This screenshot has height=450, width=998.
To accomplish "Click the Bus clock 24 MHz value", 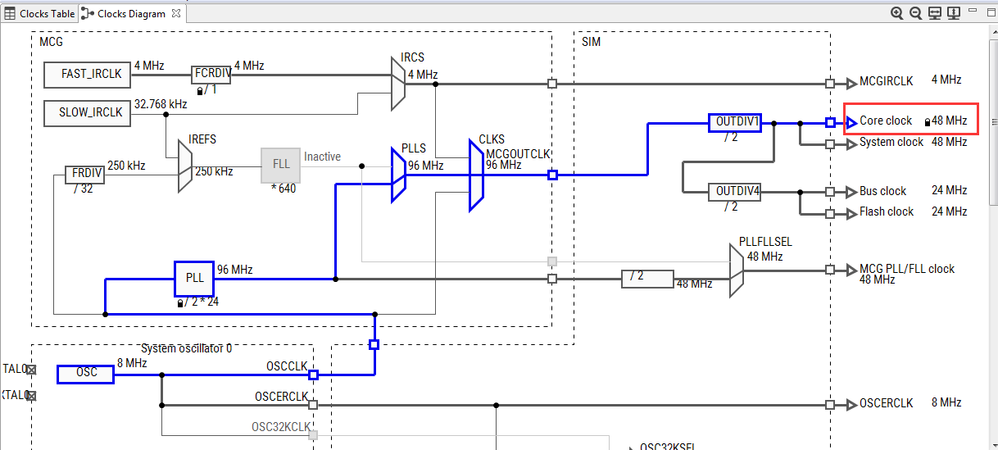I will tap(949, 190).
